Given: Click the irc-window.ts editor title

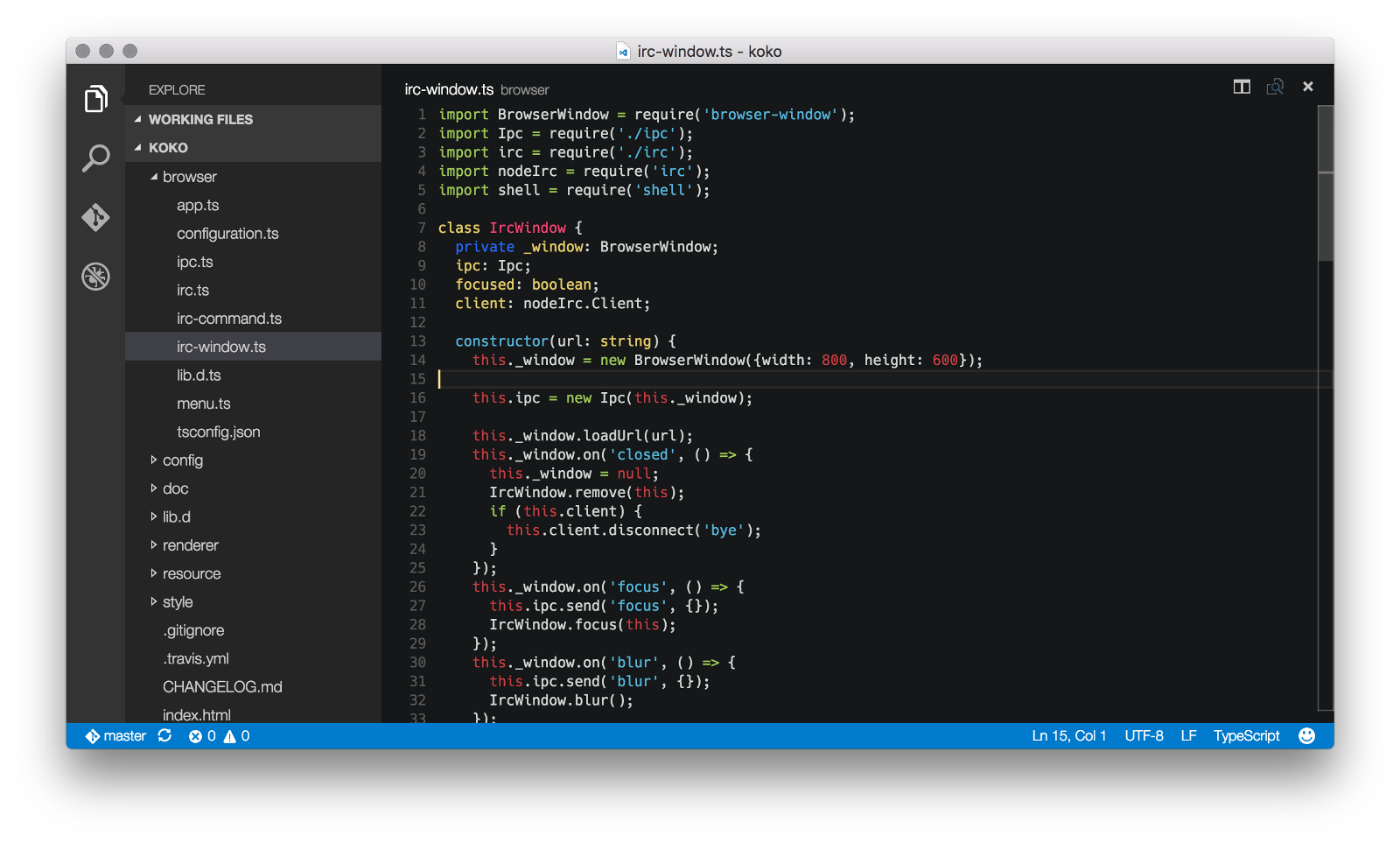Looking at the screenshot, I should click(x=449, y=89).
